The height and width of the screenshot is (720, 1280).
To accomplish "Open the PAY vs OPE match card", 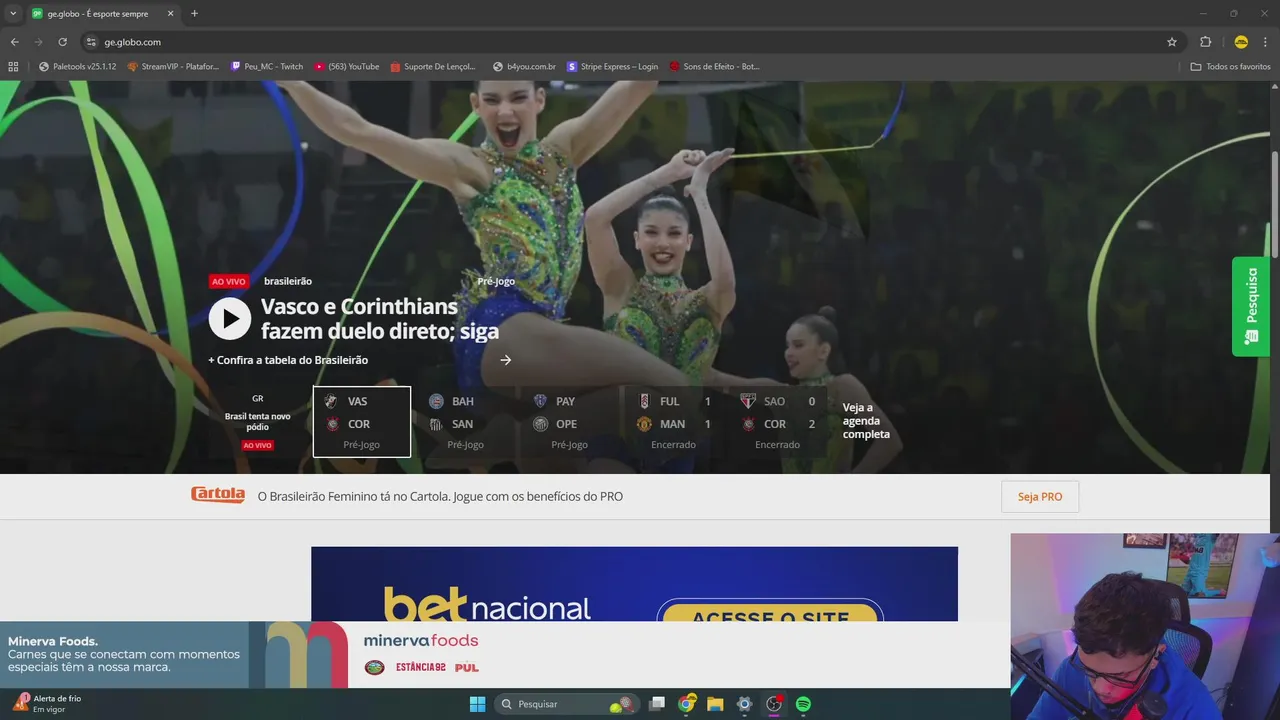I will (x=569, y=422).
